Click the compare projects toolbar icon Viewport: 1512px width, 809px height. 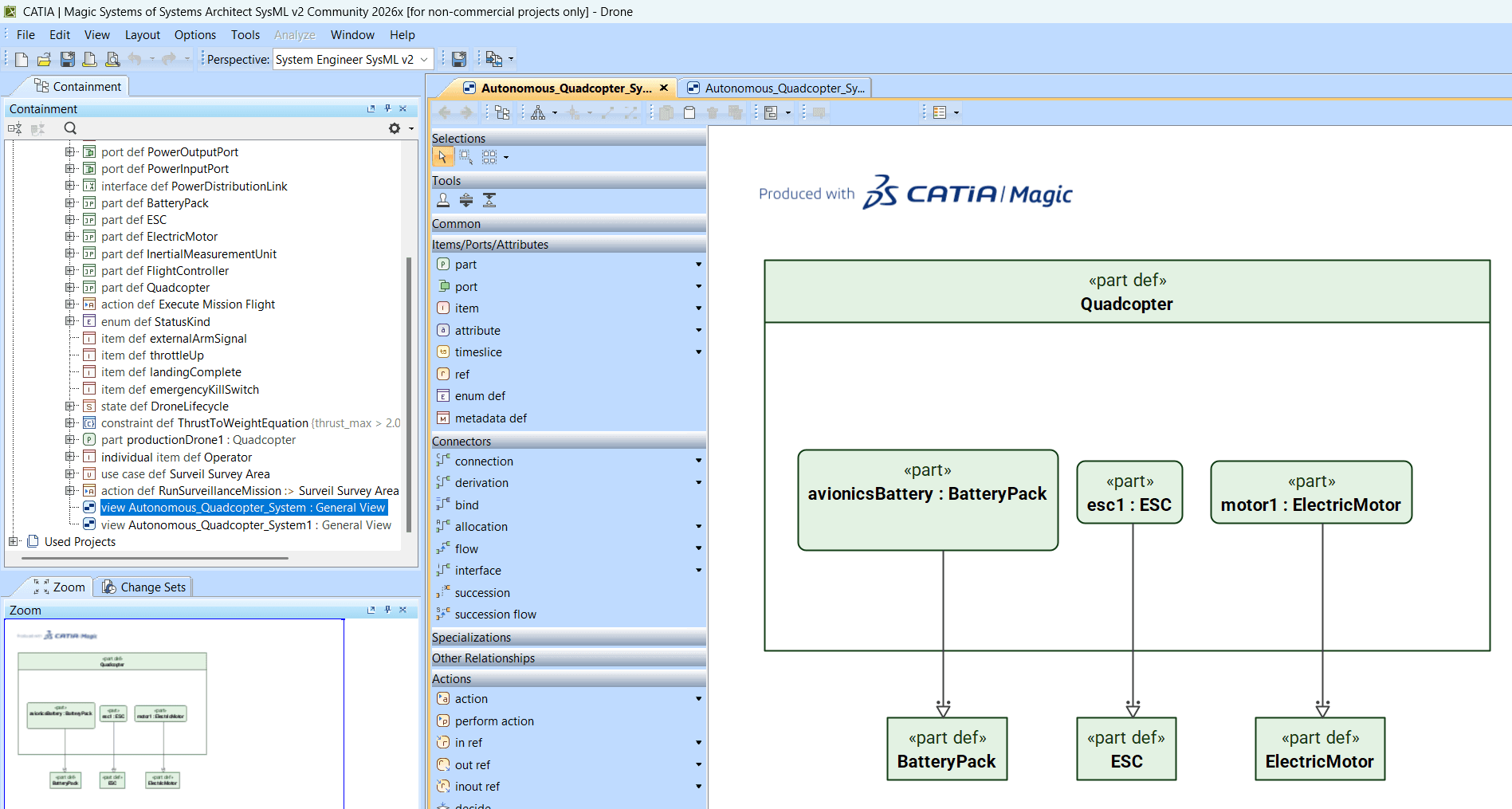coord(494,59)
